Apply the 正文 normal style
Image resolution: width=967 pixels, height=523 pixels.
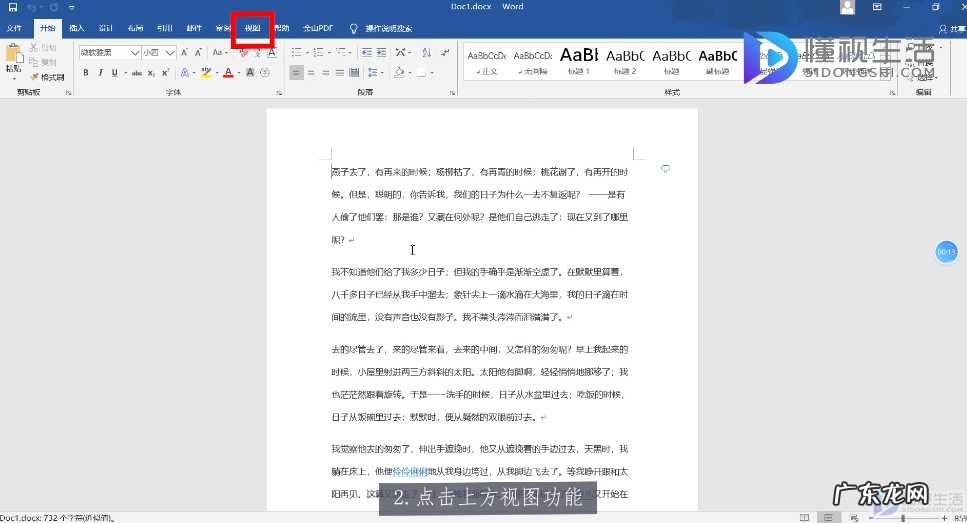(487, 62)
